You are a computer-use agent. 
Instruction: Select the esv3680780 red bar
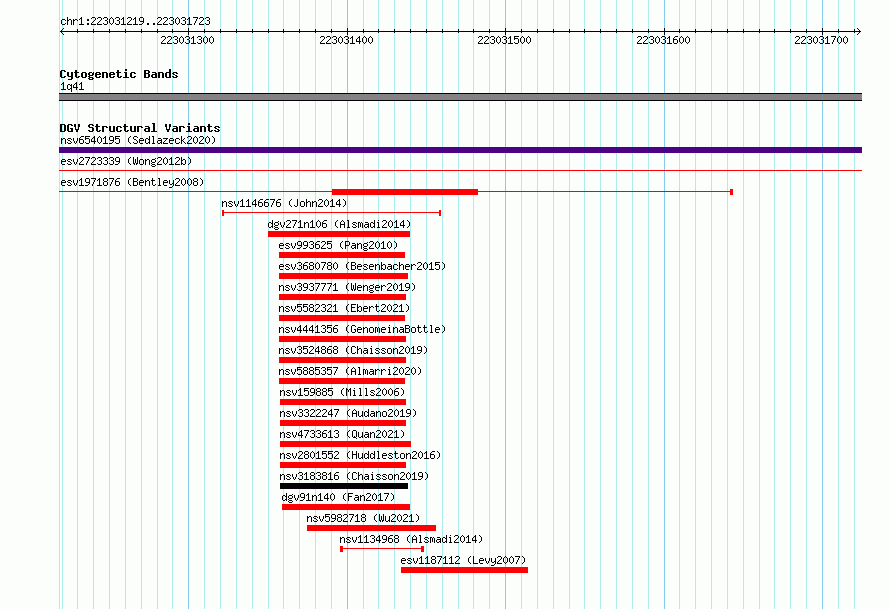343,276
